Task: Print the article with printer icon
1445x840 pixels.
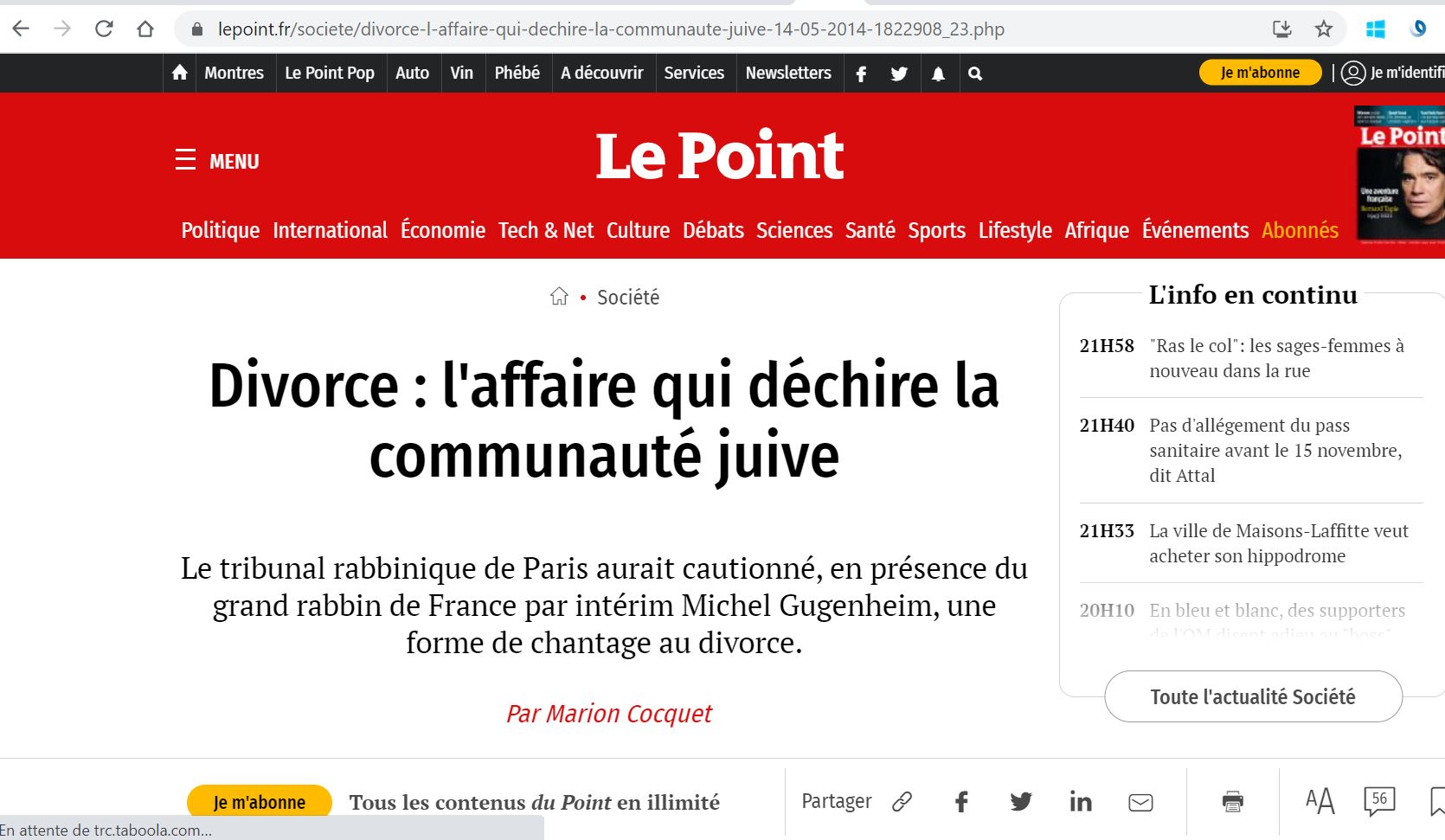Action: point(1233,802)
